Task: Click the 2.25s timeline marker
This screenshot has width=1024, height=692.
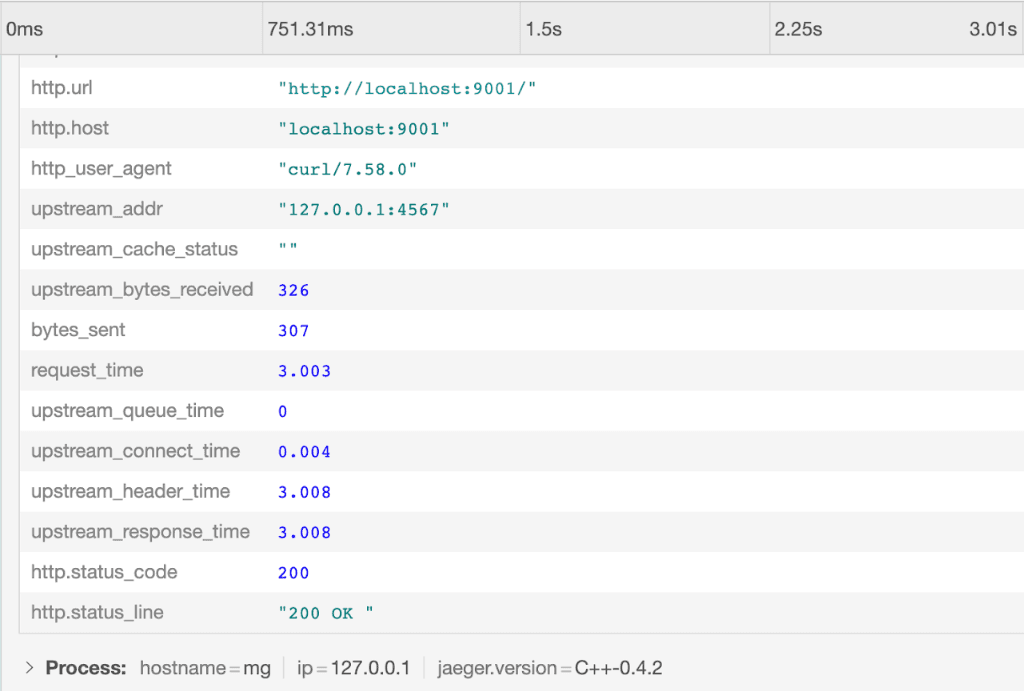Action: pos(797,29)
